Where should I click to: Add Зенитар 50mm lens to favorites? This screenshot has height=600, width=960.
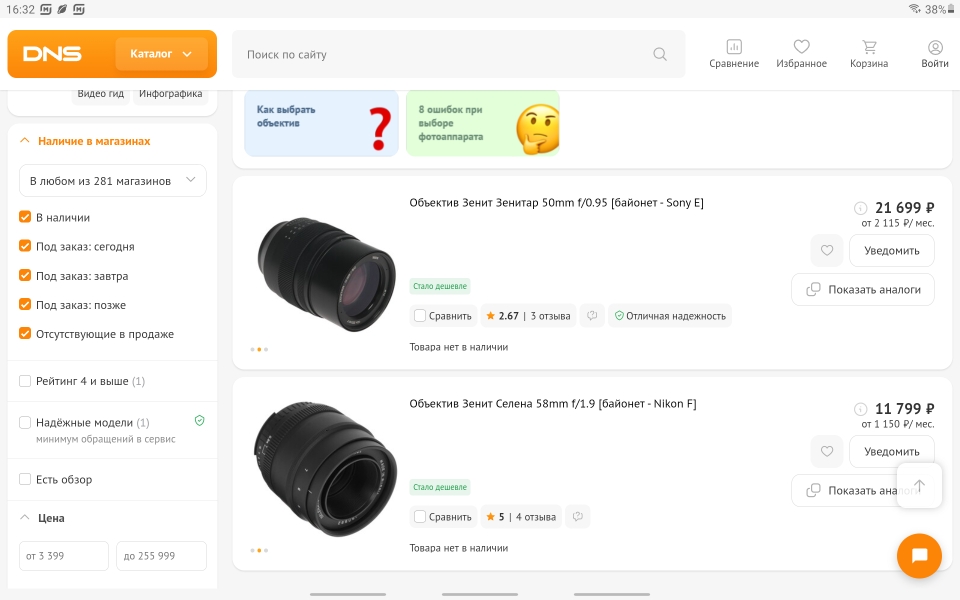(827, 250)
